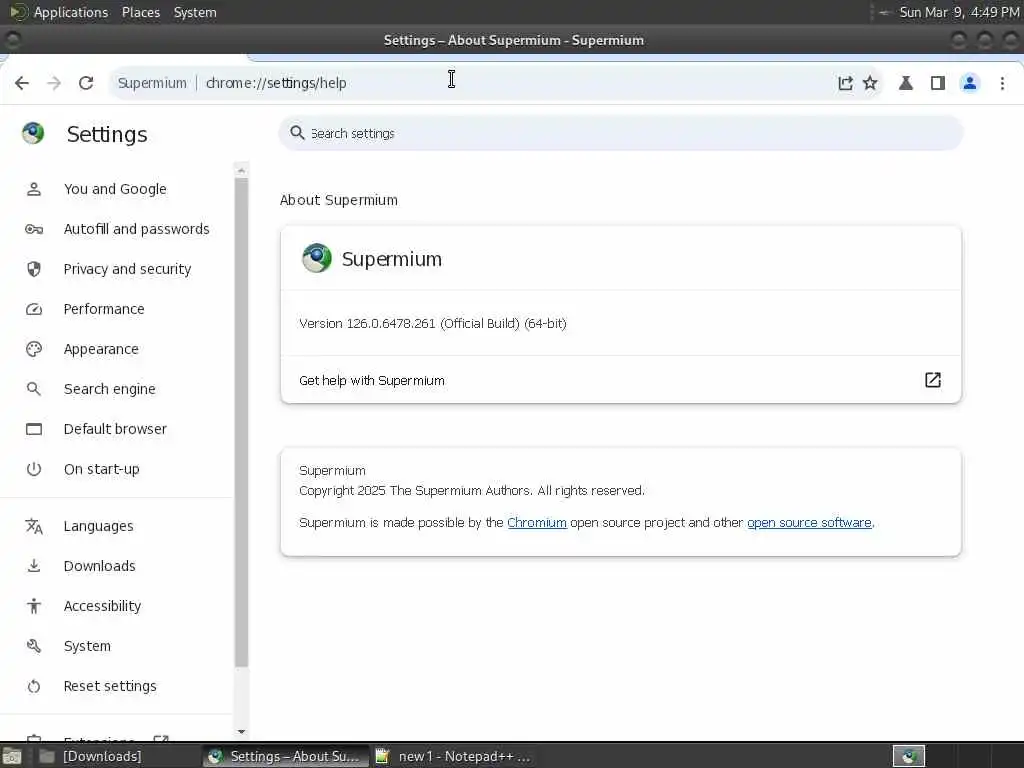The height and width of the screenshot is (768, 1024).
Task: Click the Languages translate icon
Action: click(x=34, y=526)
